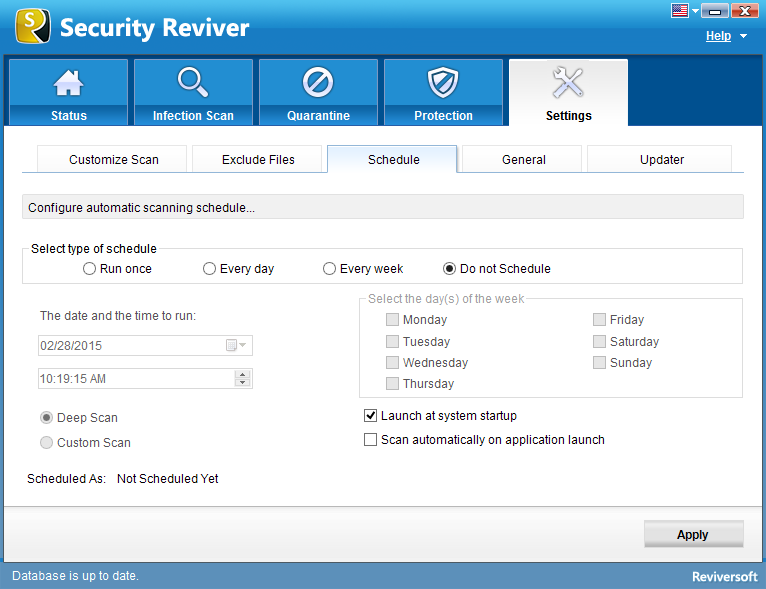The width and height of the screenshot is (766, 589).
Task: Expand the Help dropdown arrow
Action: (x=744, y=36)
